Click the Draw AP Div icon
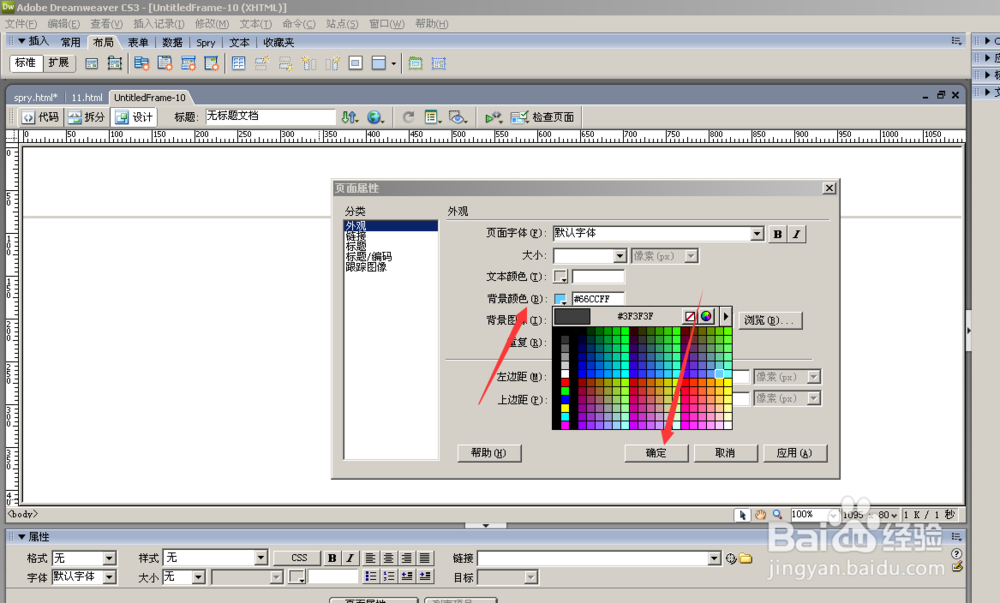 coord(115,63)
